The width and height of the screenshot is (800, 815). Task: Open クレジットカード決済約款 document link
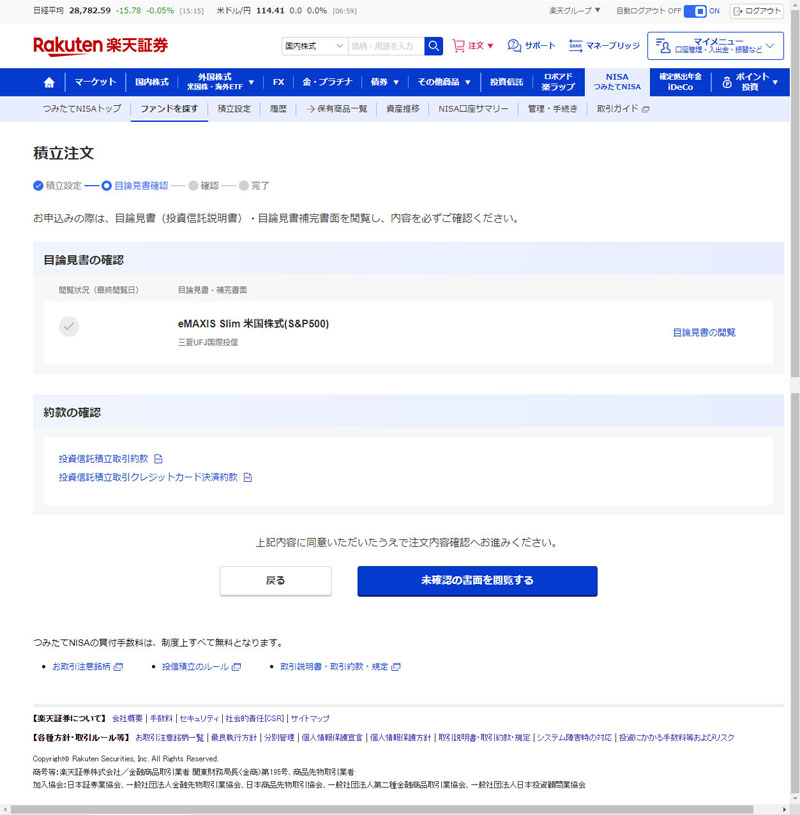(149, 477)
